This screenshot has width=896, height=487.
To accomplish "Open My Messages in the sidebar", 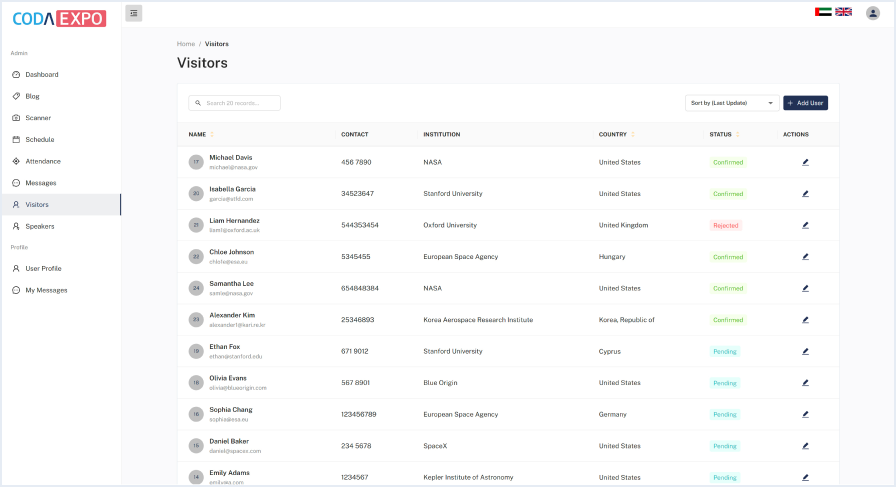I will (x=46, y=290).
